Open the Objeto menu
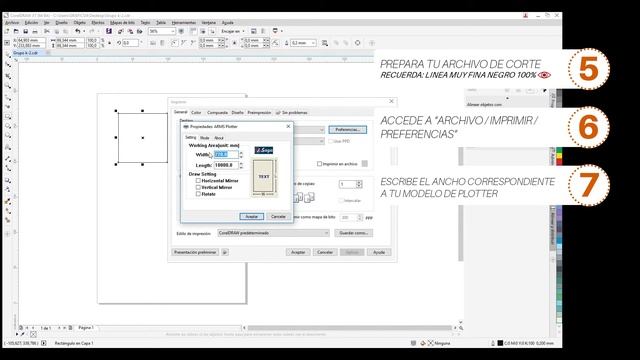 (80, 23)
